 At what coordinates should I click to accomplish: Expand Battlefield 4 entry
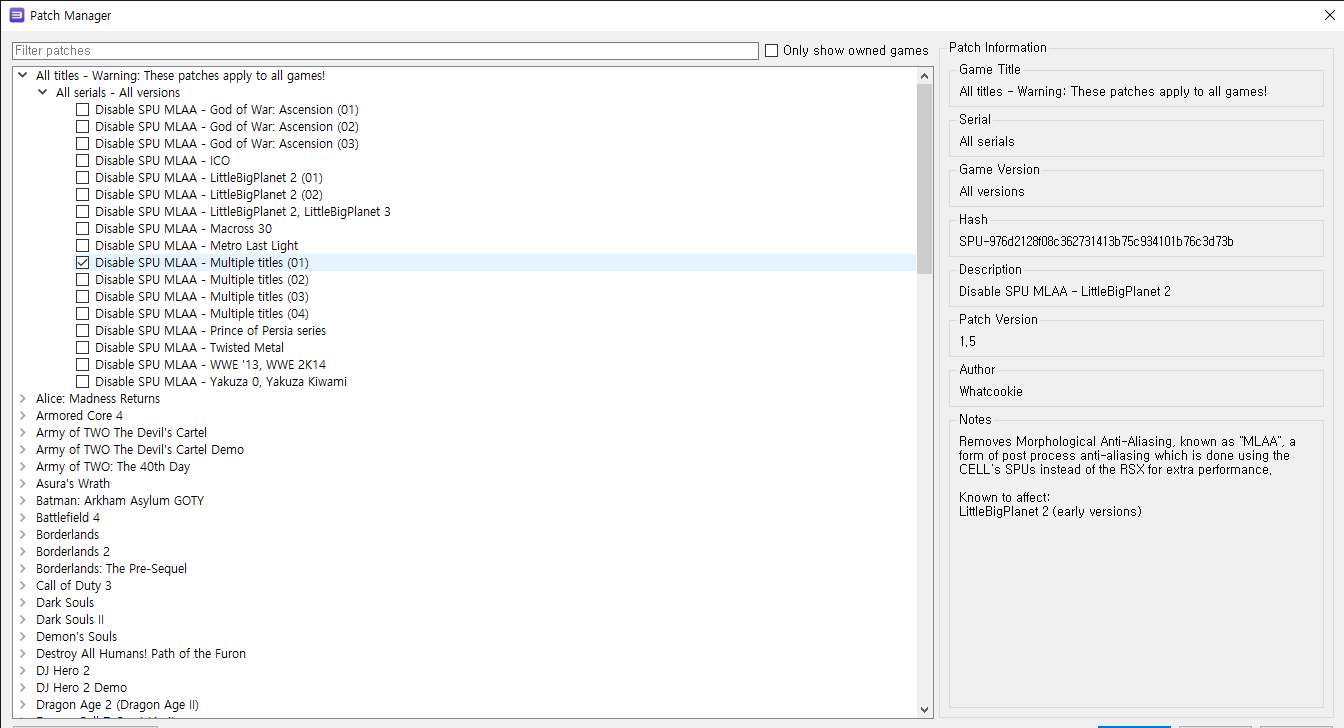coord(22,518)
